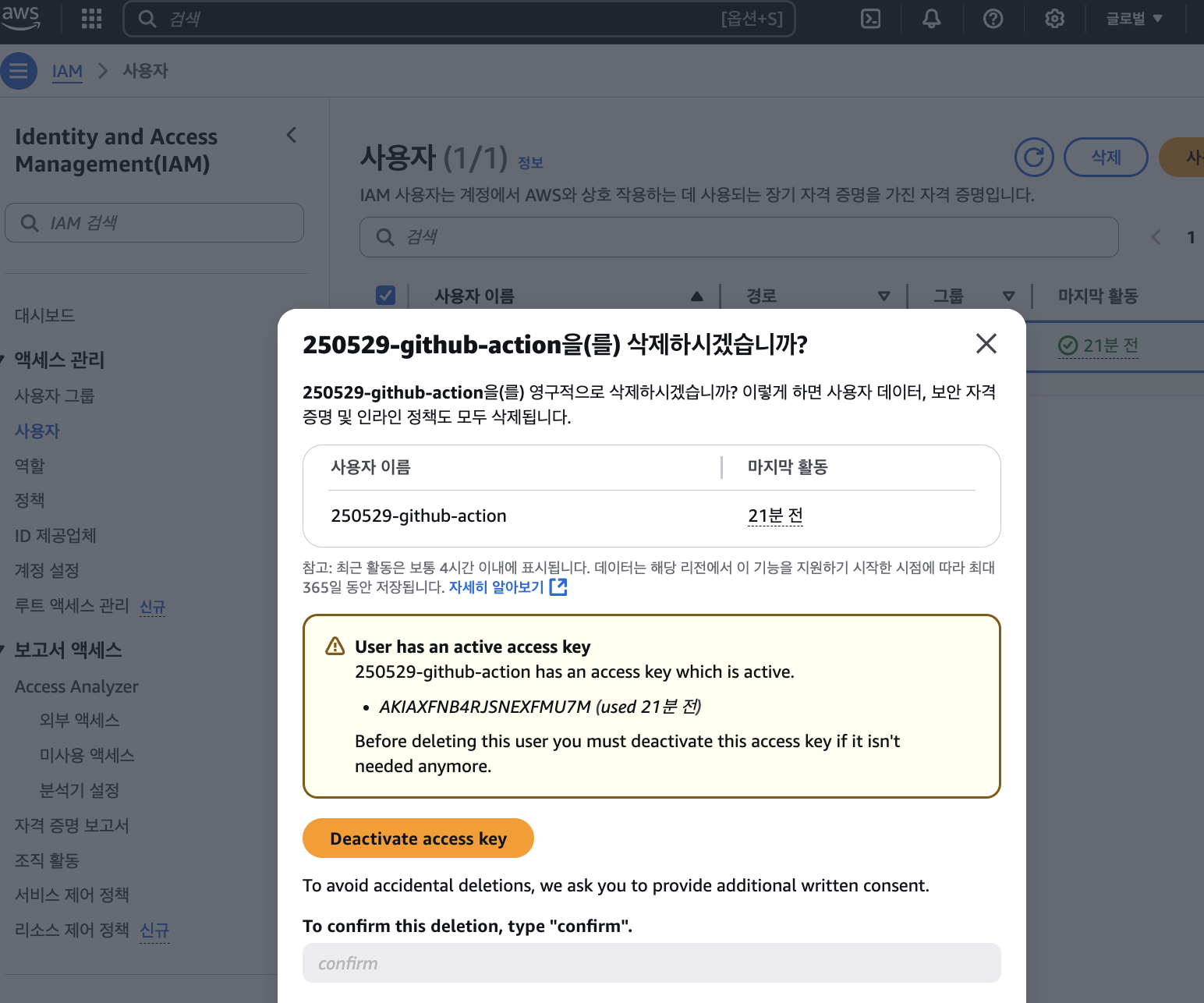Click 21분 전 in the dialog table
This screenshot has width=1204, height=1003.
775,516
